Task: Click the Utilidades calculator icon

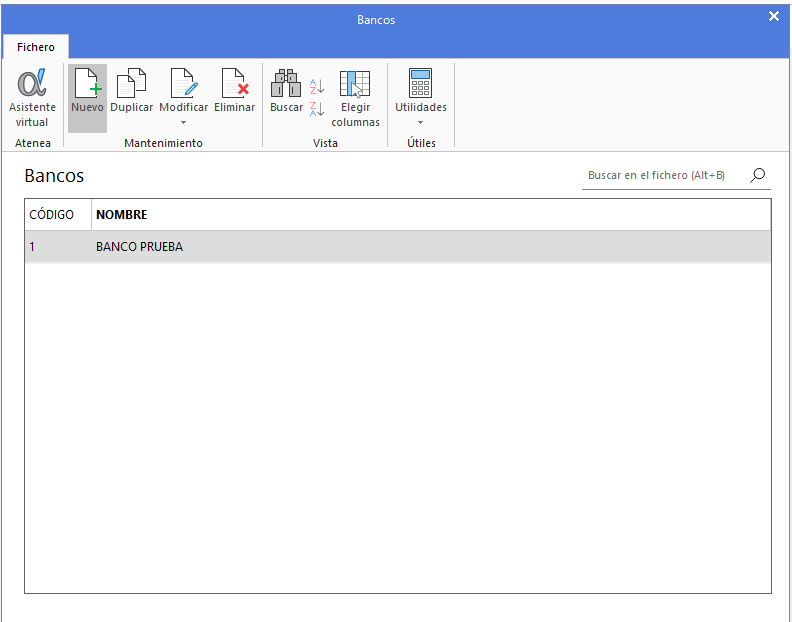Action: tap(420, 83)
